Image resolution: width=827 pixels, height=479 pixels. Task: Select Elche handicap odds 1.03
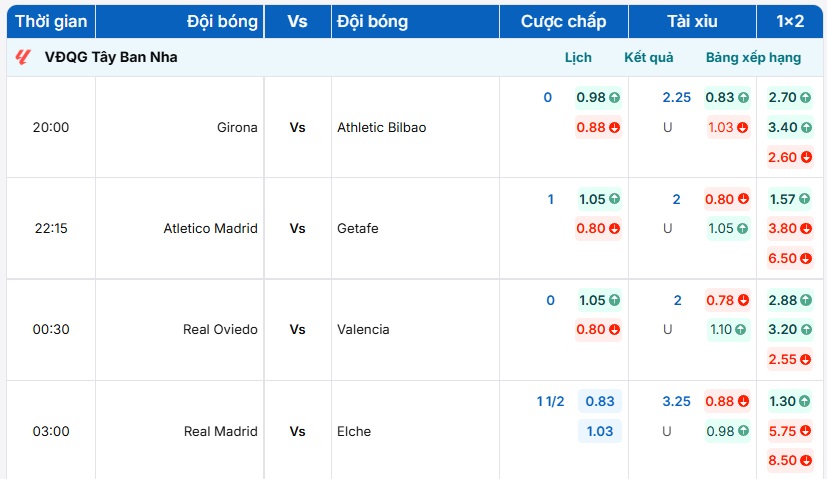600,431
